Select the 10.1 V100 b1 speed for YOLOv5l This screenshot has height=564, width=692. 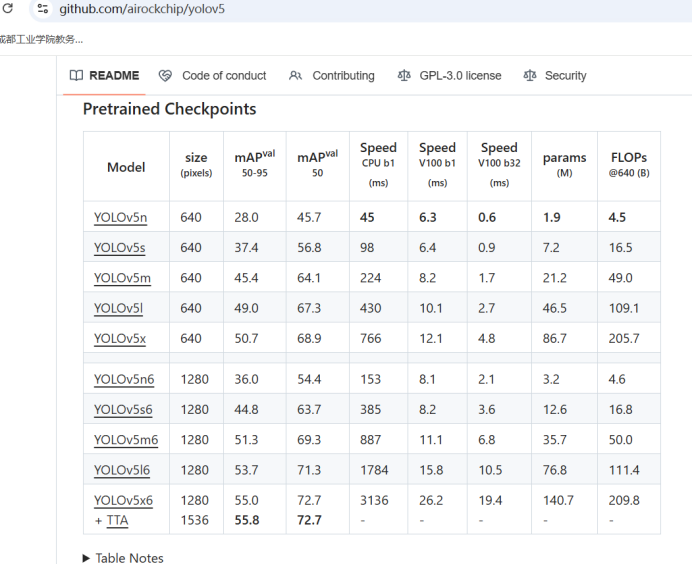[x=431, y=308]
